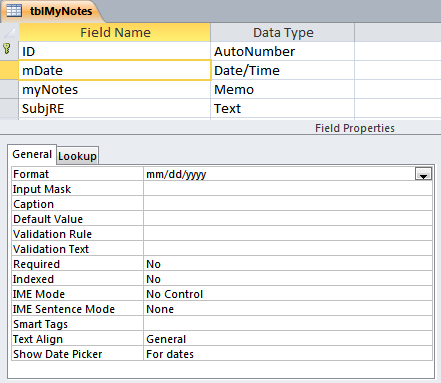This screenshot has height=383, width=441.
Task: Switch to the General tab
Action: tap(32, 154)
